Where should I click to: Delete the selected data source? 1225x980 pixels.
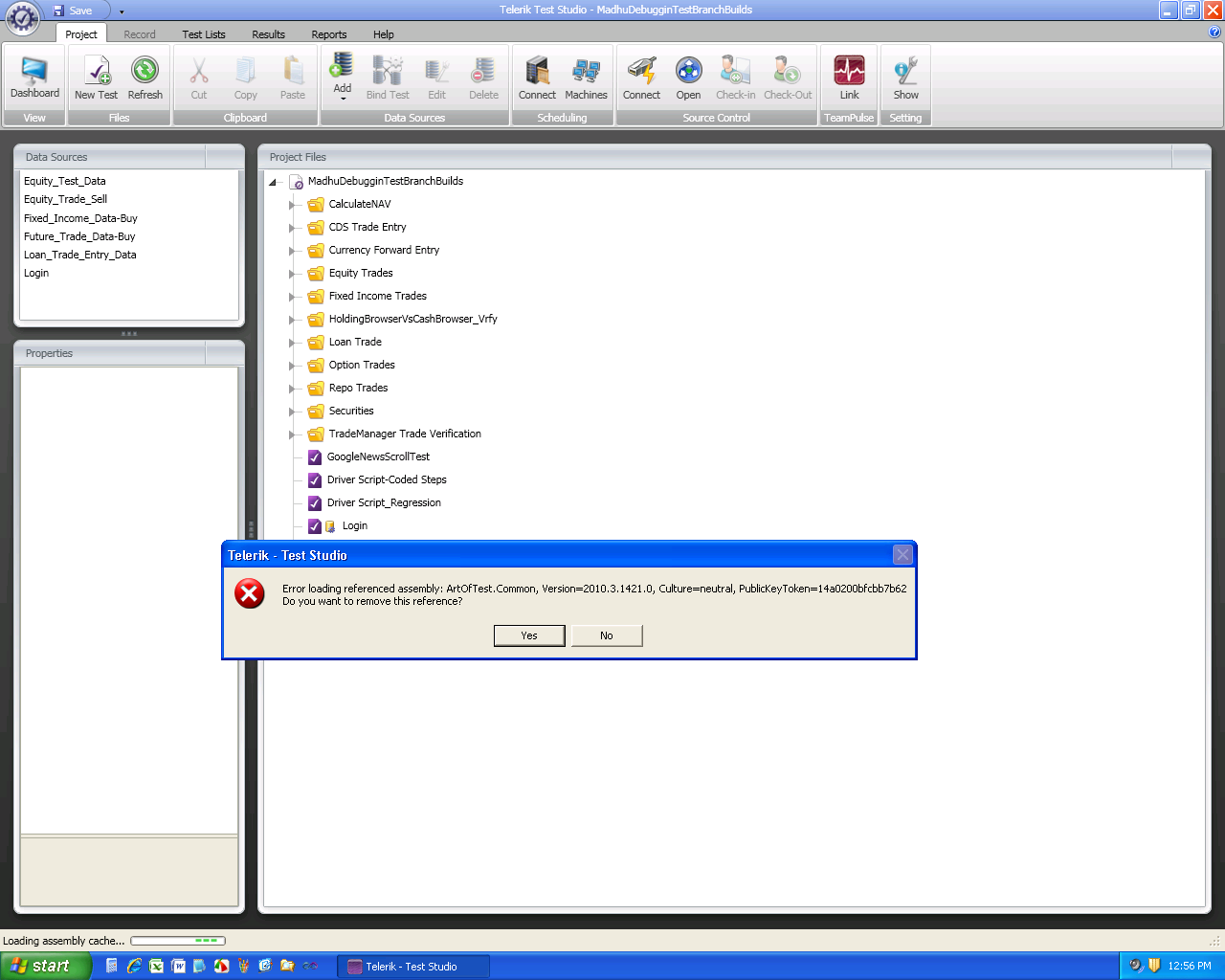point(483,78)
